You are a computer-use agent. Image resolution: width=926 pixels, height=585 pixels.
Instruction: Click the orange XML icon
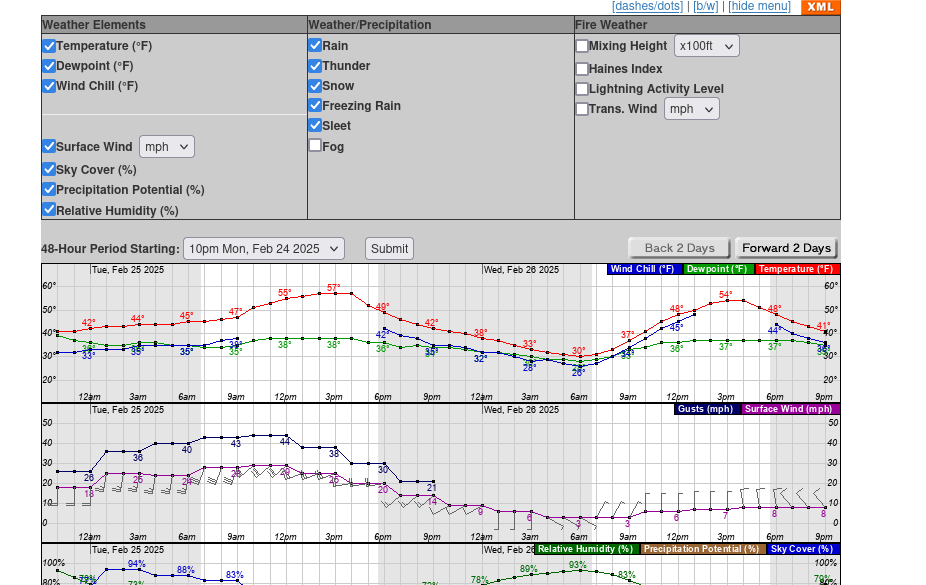point(820,7)
